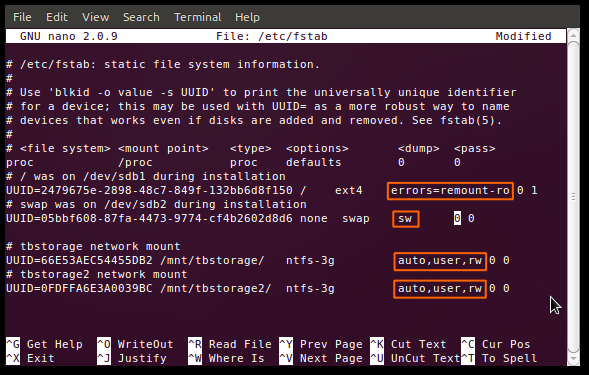Place cursor on '# /etc/fstab: static file system information.' line
The width and height of the screenshot is (589, 375).
click(163, 64)
